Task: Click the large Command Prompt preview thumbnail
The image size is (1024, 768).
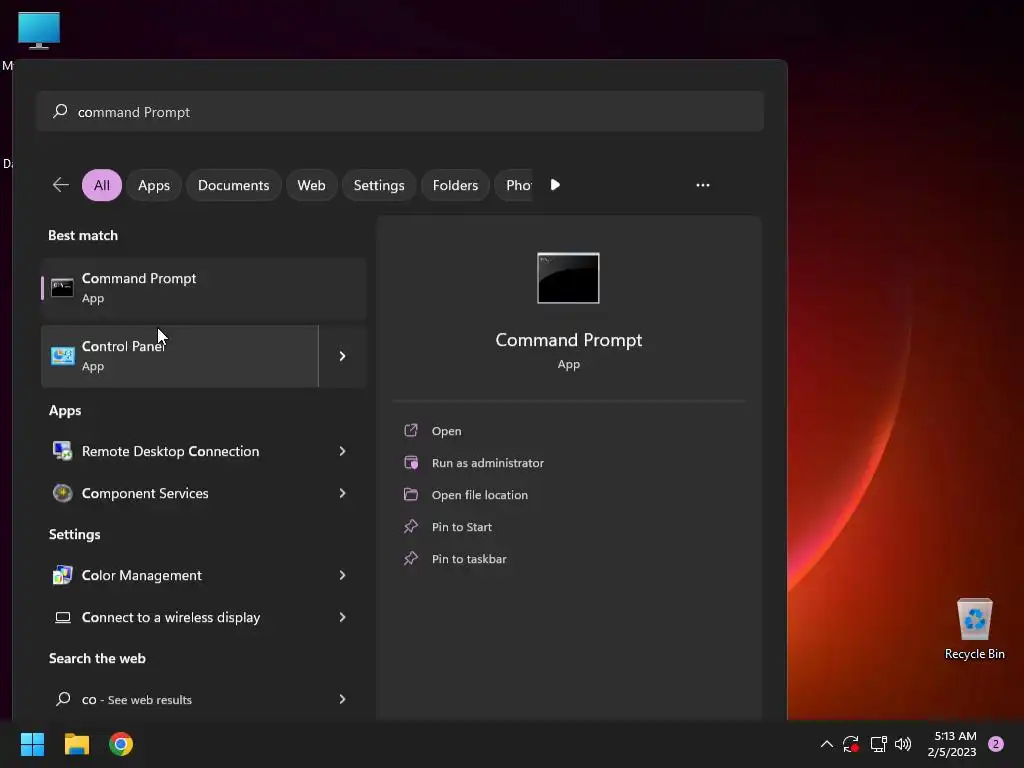Action: 568,278
